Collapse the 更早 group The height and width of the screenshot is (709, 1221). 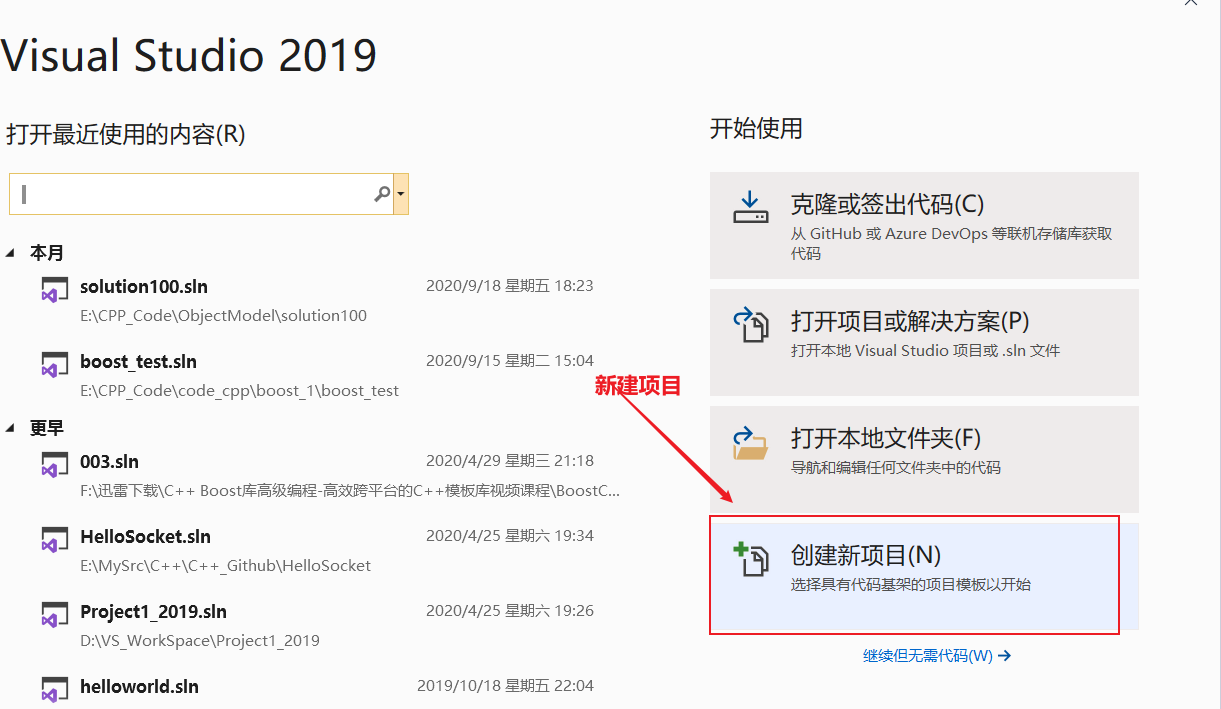click(x=10, y=428)
